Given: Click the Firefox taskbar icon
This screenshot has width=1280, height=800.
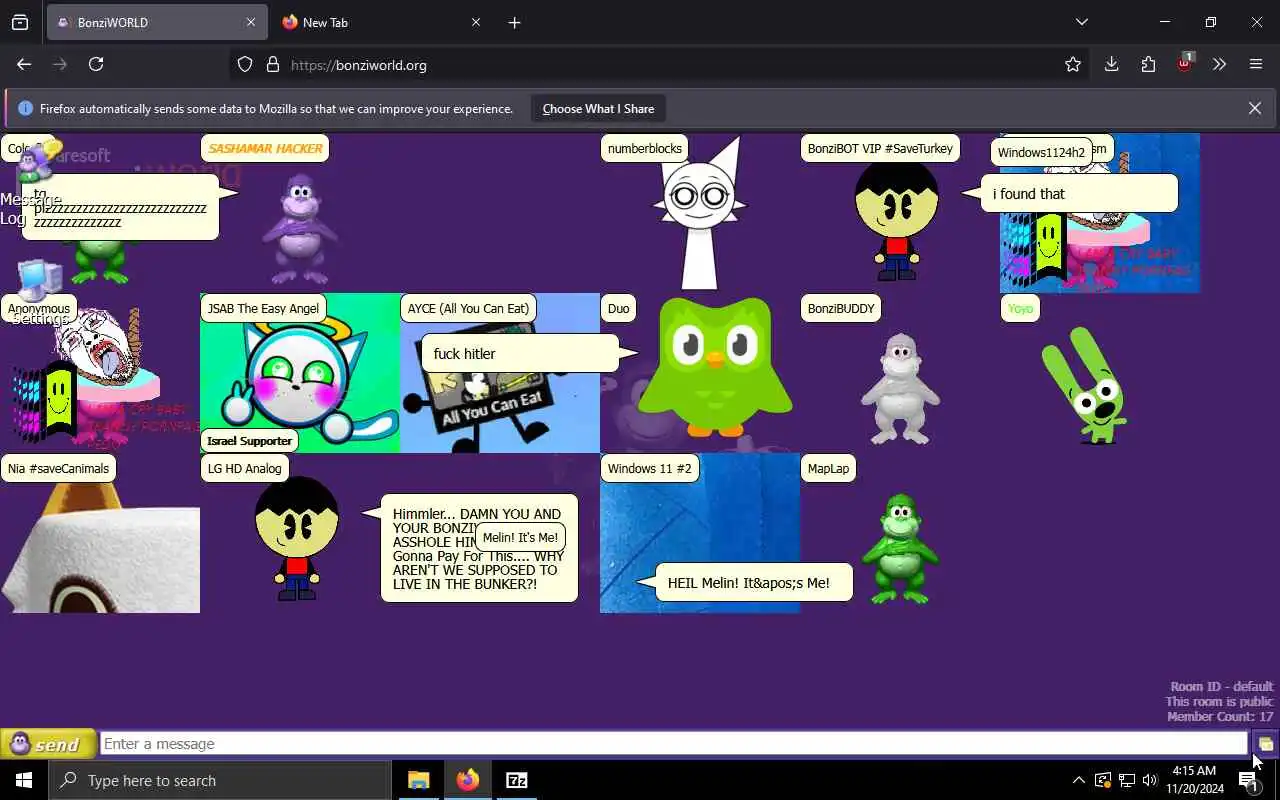Looking at the screenshot, I should (x=468, y=780).
